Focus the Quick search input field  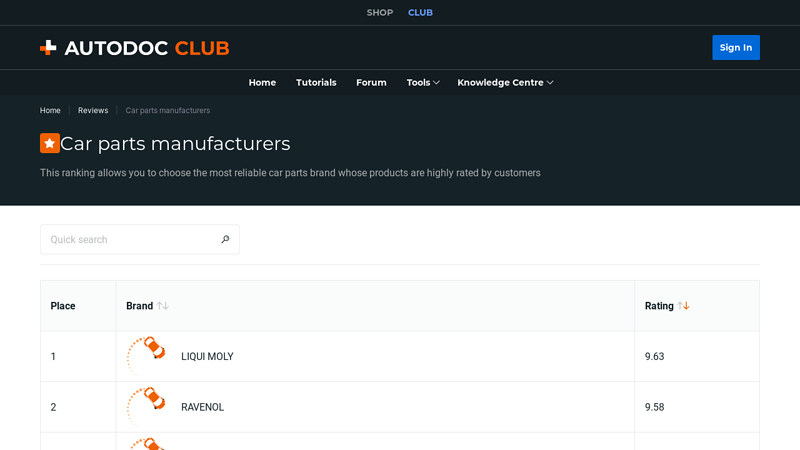[130, 240]
